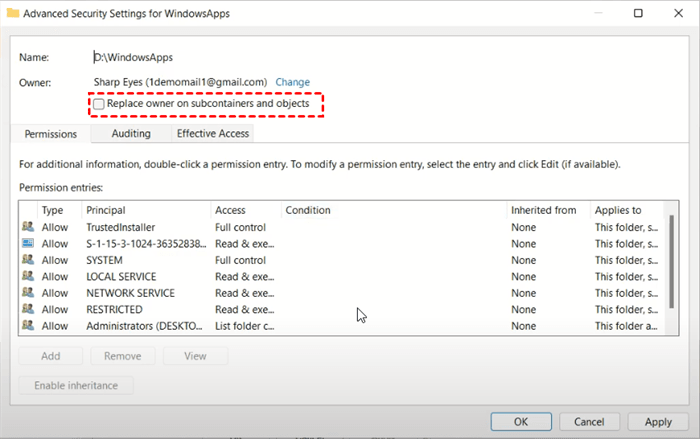Maximize the Advanced Security Settings window
Screen dimensions: 700x439
(x=638, y=13)
